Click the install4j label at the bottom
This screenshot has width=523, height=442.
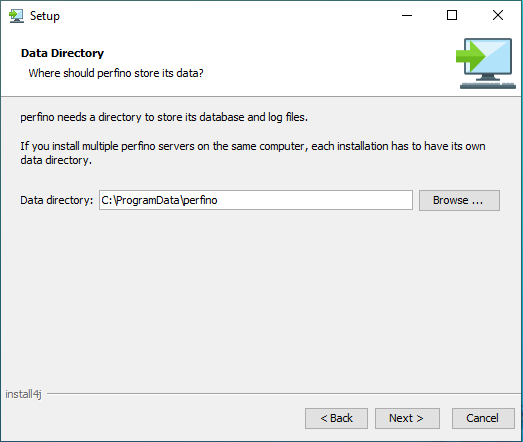pos(23,394)
